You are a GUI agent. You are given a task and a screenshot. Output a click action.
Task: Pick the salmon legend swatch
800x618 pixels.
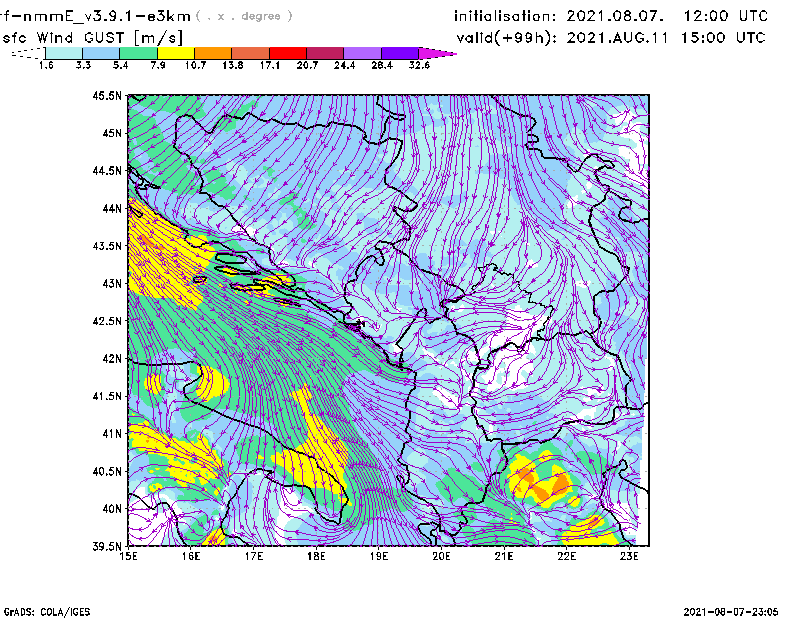251,53
